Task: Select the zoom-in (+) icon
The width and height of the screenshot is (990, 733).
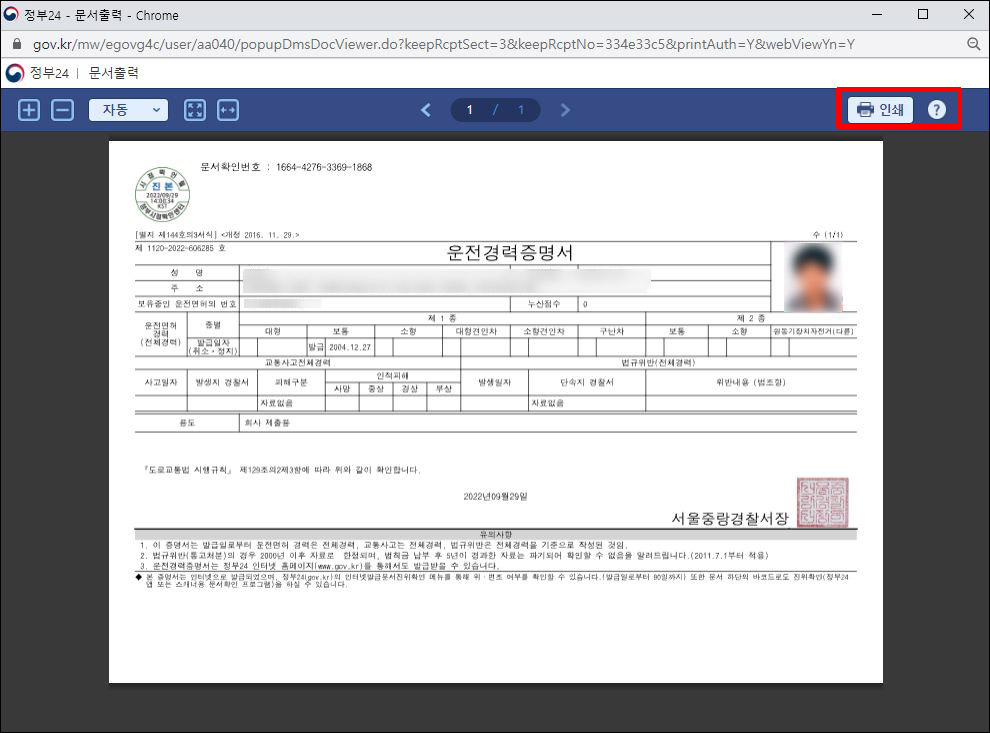Action: pos(28,110)
